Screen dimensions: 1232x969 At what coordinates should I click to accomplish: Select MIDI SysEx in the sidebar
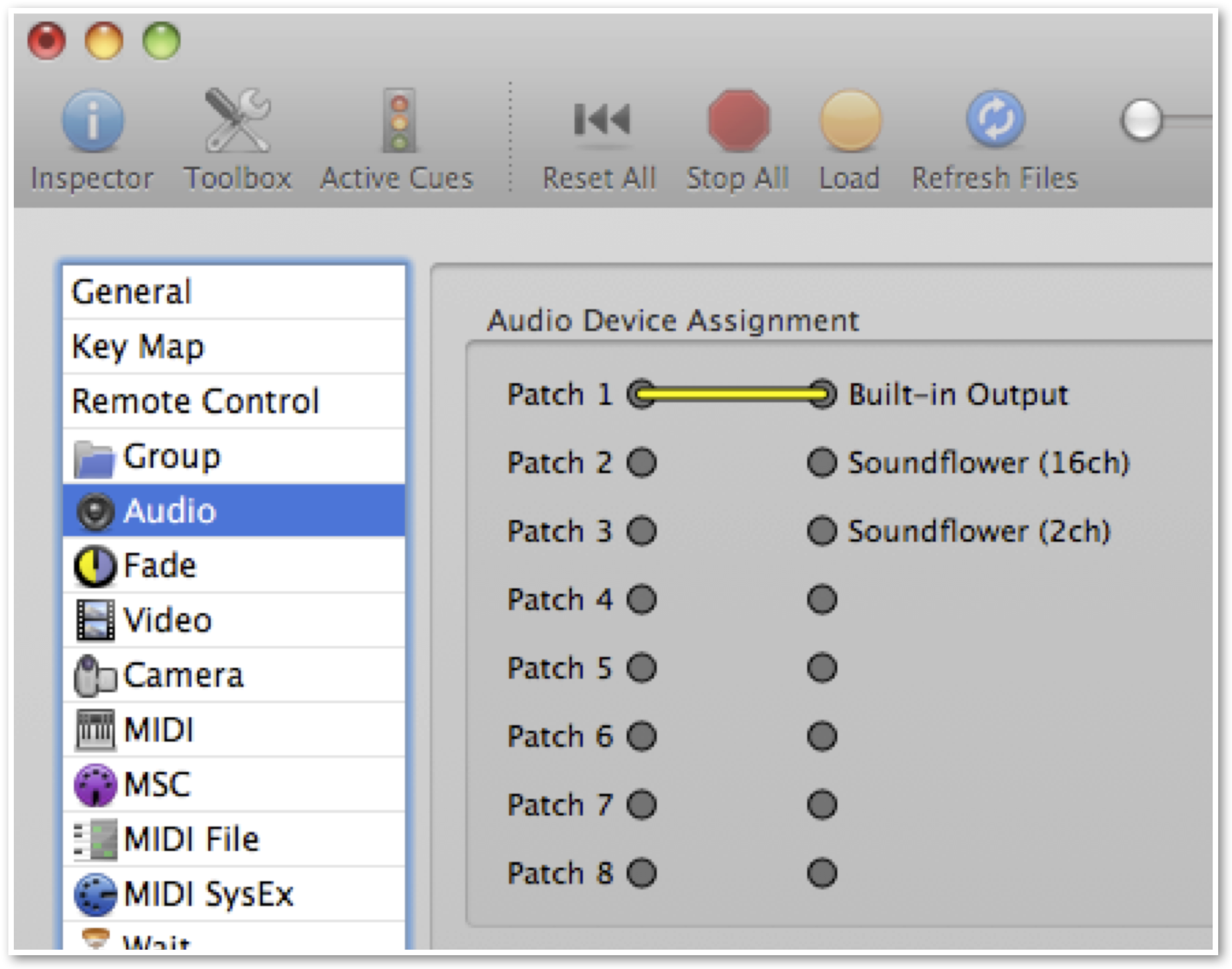pos(234,893)
